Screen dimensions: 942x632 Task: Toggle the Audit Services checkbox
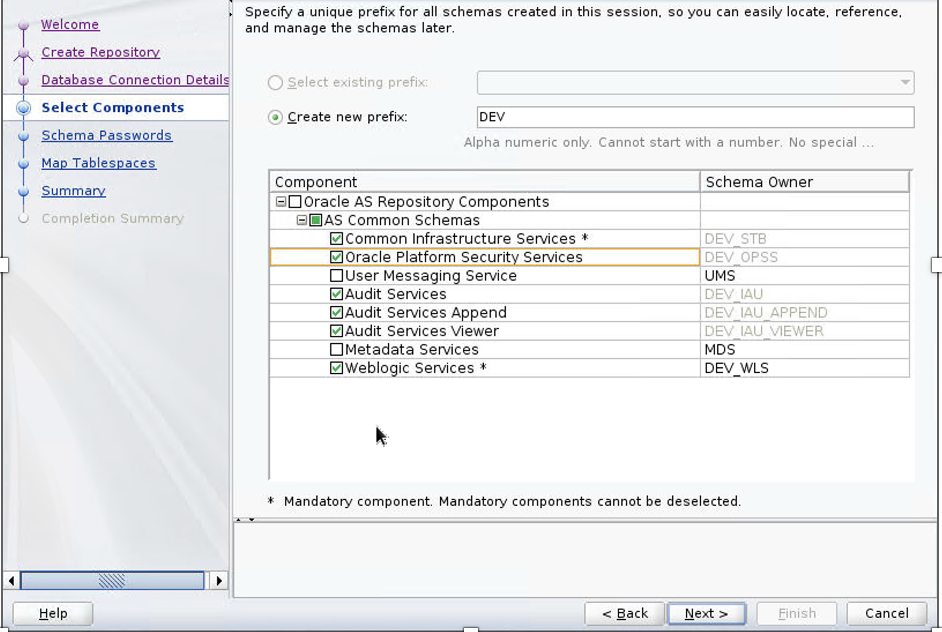coord(337,294)
